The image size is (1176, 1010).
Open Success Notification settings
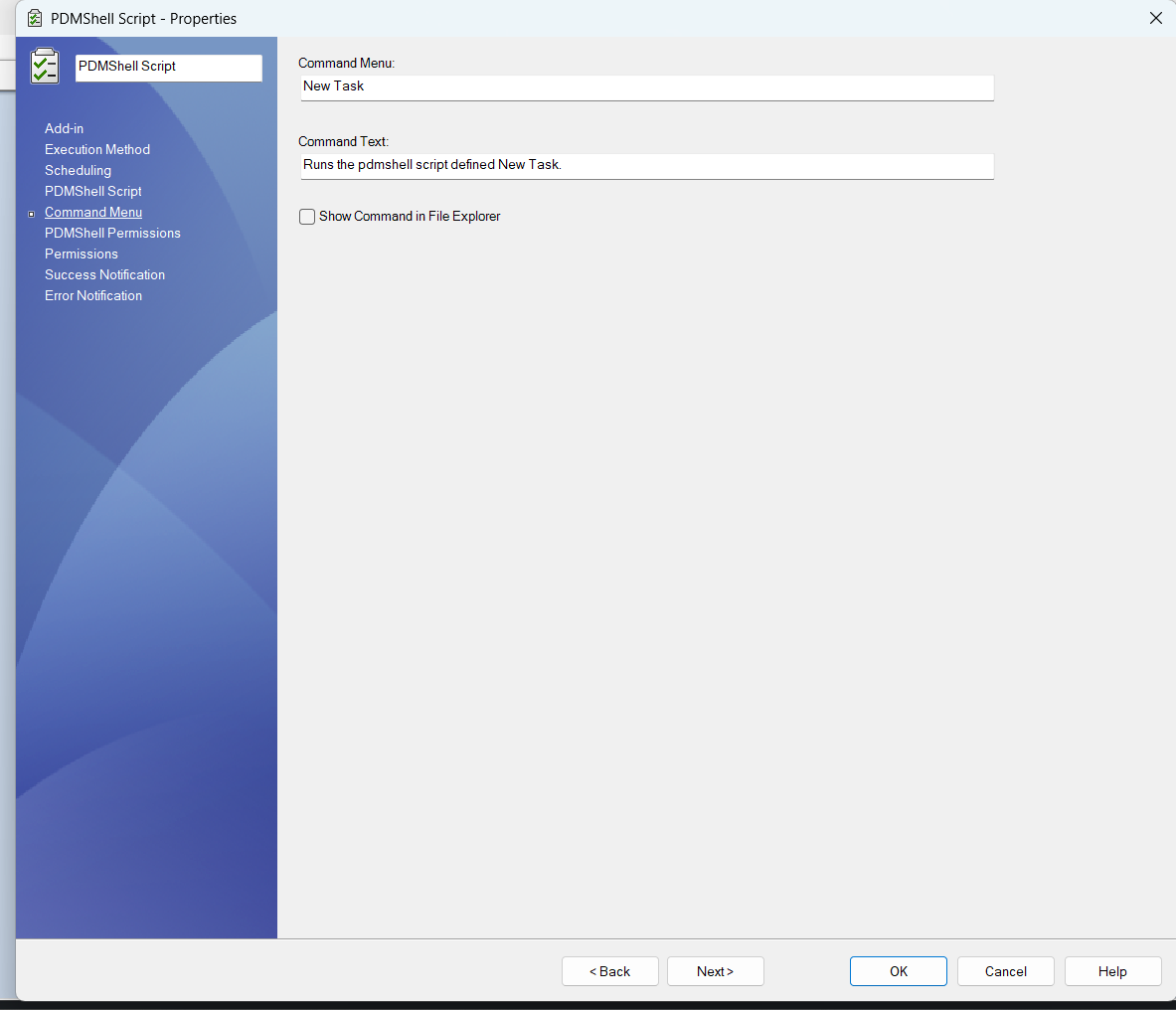click(104, 275)
